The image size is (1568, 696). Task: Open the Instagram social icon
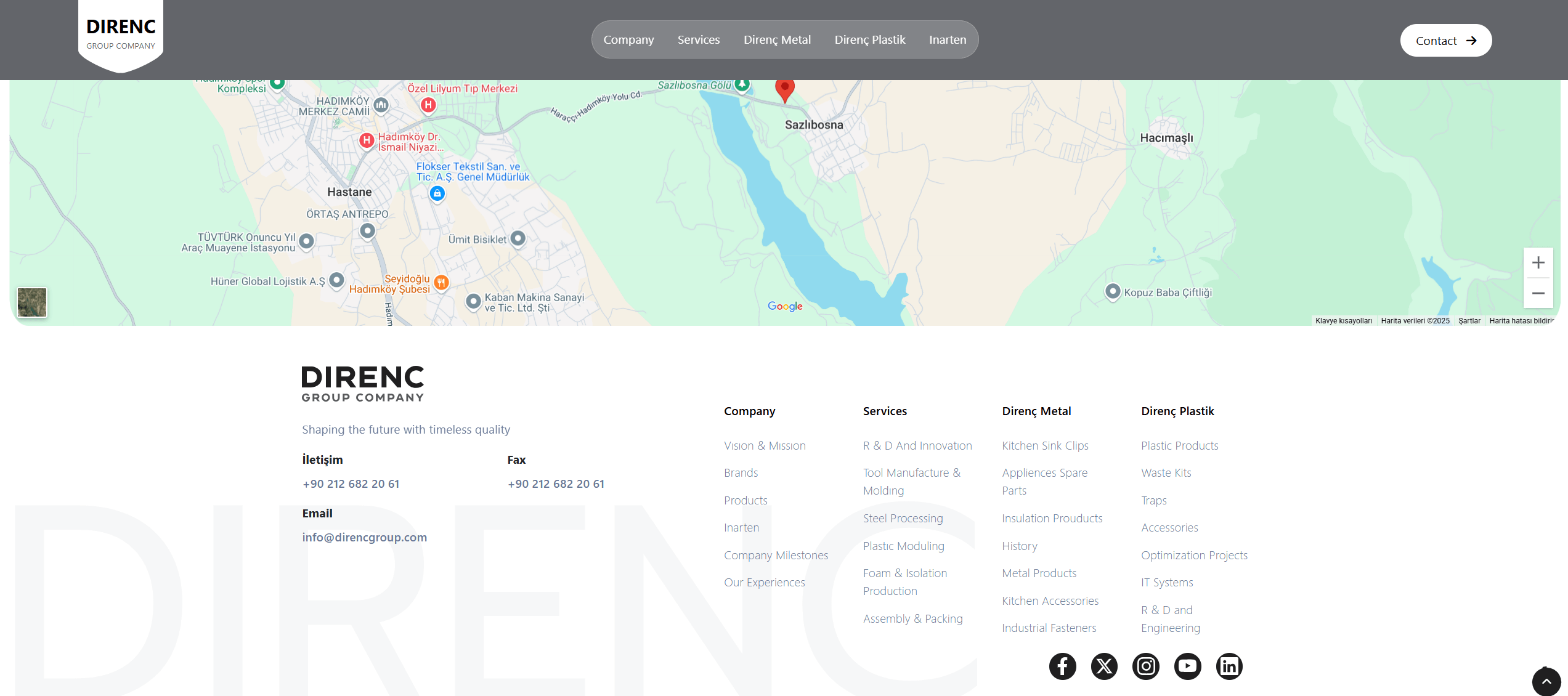tap(1146, 666)
